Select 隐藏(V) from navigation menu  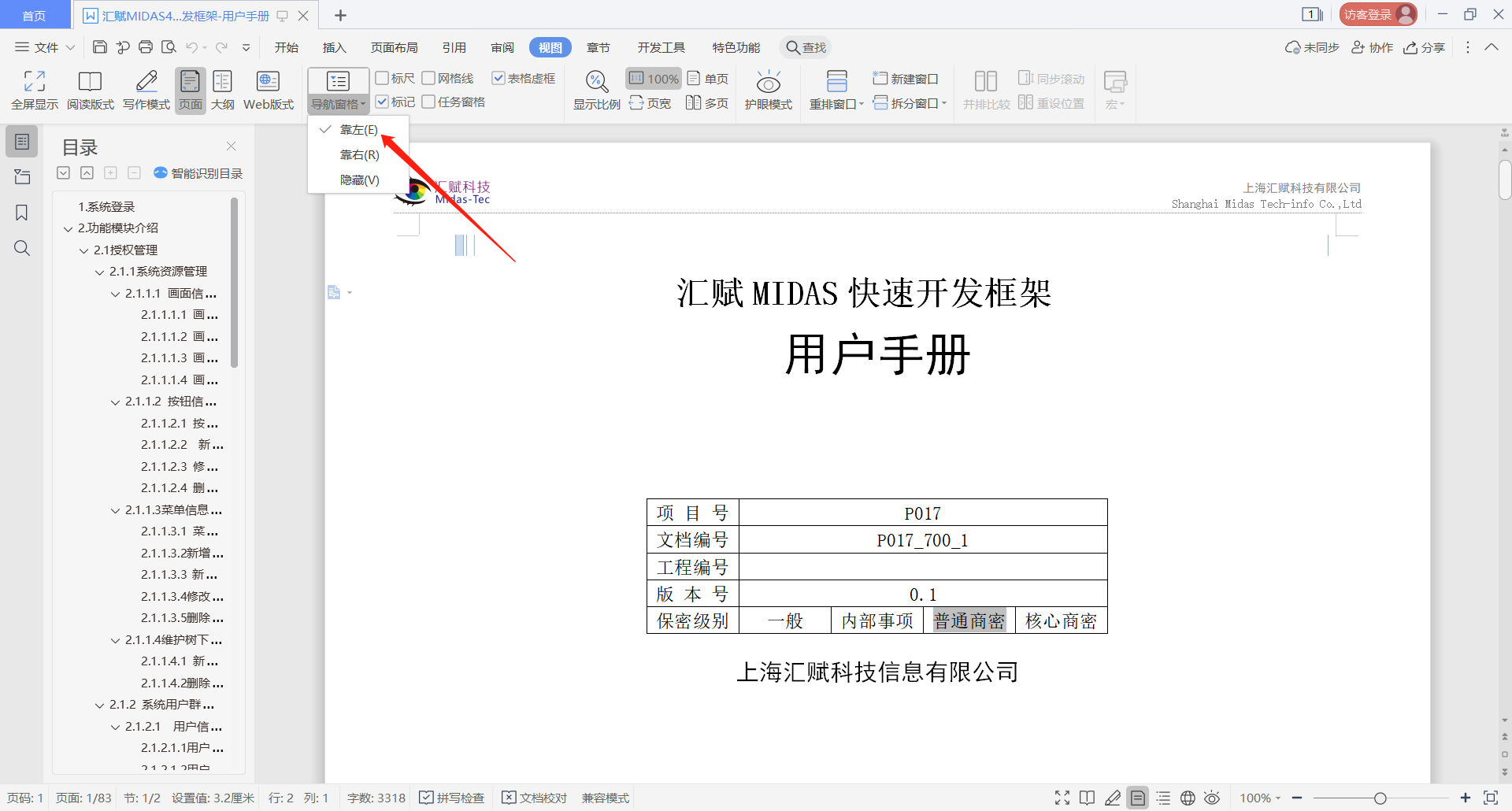coord(358,180)
